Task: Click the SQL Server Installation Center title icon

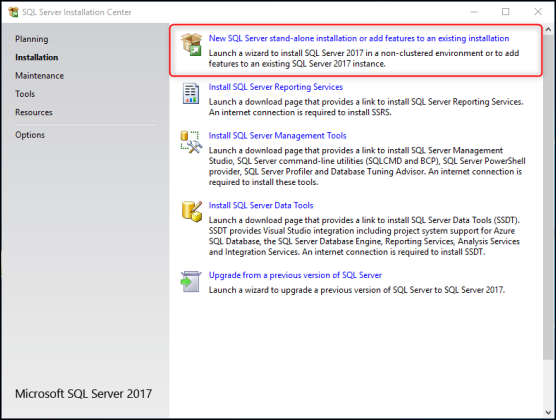Action: tap(13, 12)
